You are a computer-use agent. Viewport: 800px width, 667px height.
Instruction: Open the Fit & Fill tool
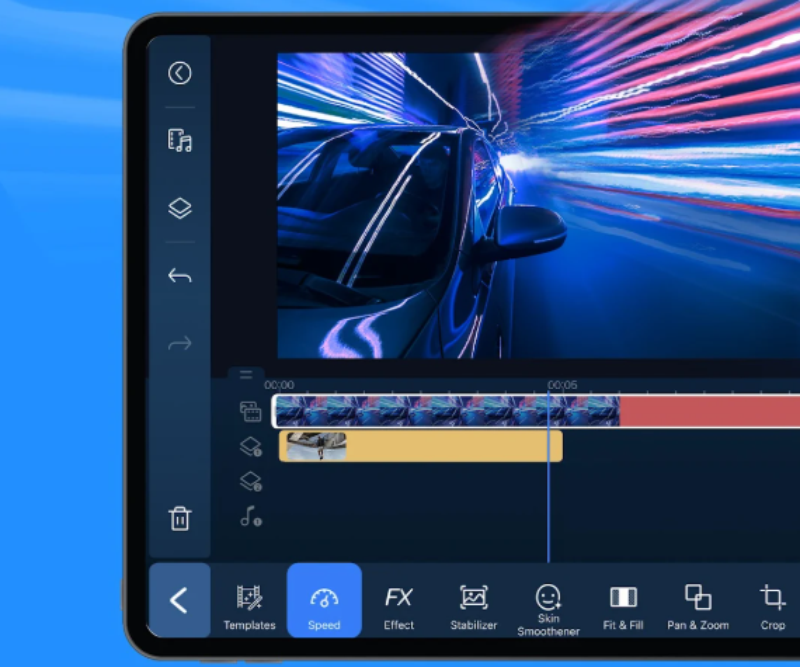coord(623,608)
